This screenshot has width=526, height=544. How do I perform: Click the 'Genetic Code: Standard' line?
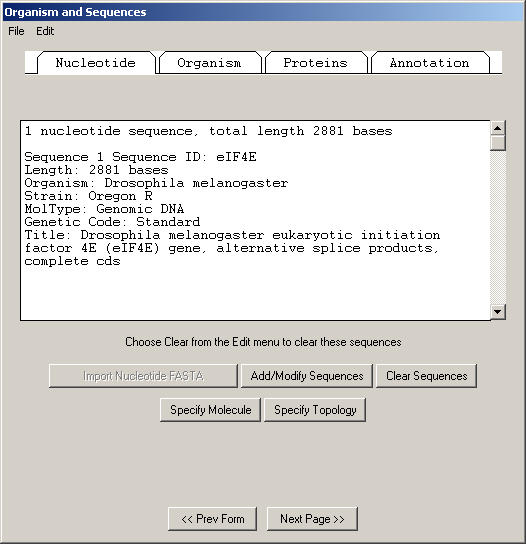click(112, 222)
